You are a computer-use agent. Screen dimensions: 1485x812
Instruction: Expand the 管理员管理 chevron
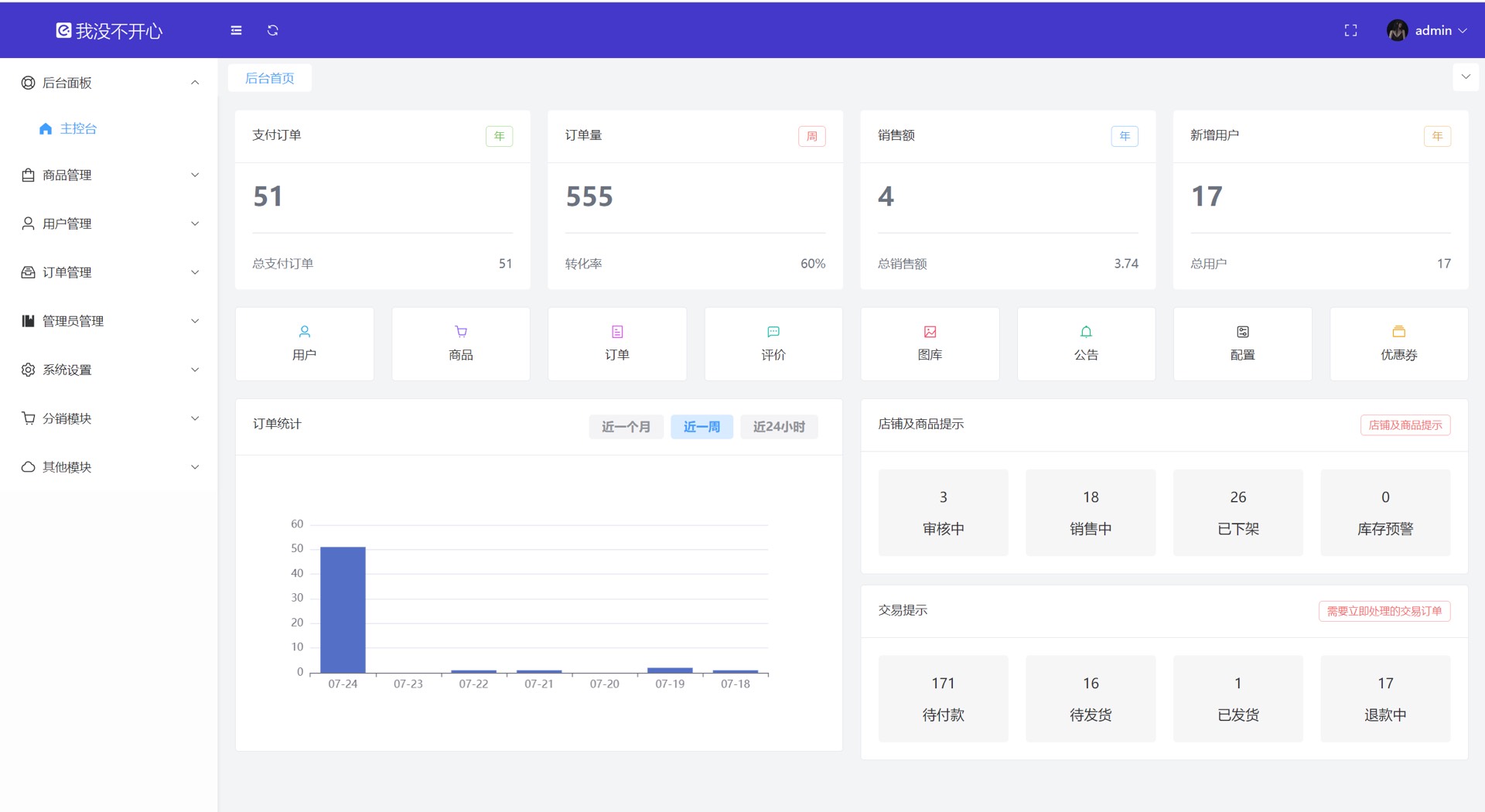point(195,321)
